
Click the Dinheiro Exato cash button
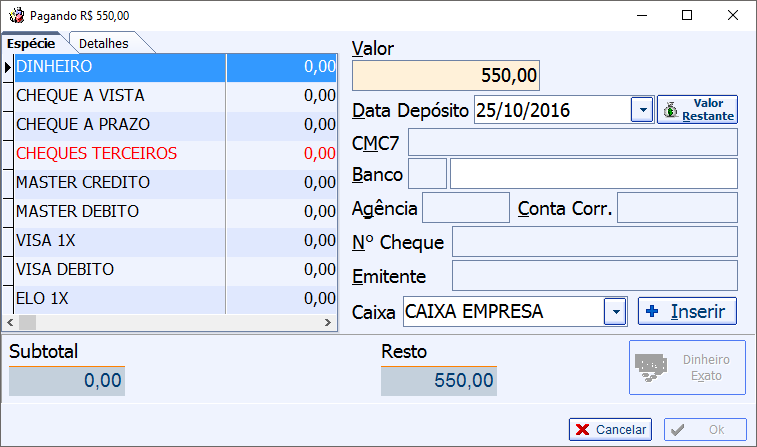pos(687,367)
